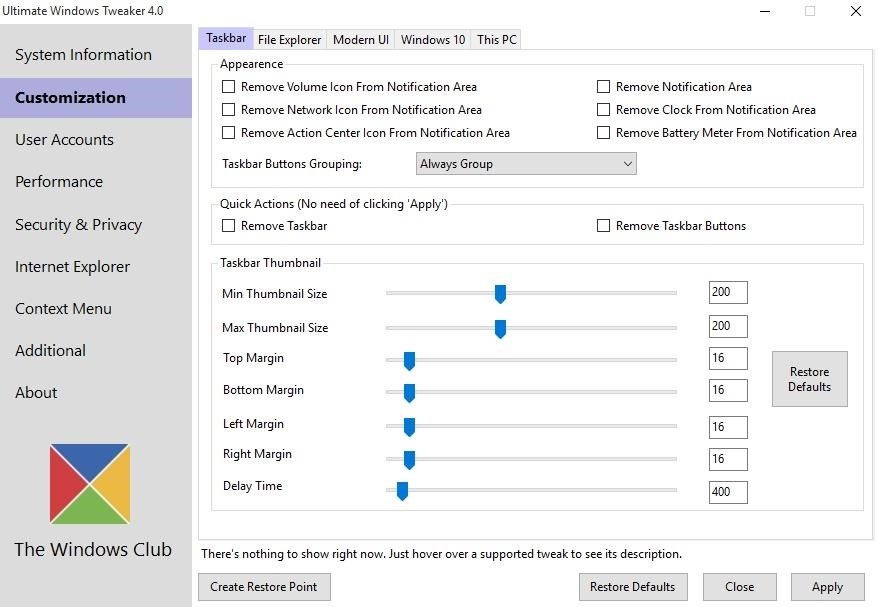Click The Windows Club text
This screenshot has width=878, height=607.
pos(93,549)
